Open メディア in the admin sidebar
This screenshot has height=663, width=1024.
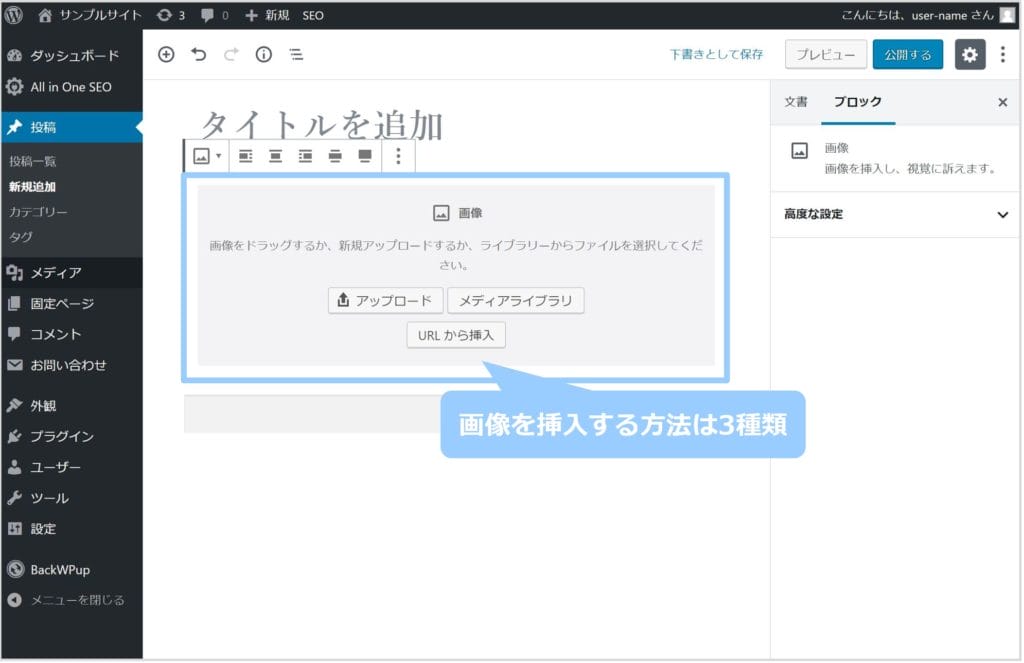[56, 272]
